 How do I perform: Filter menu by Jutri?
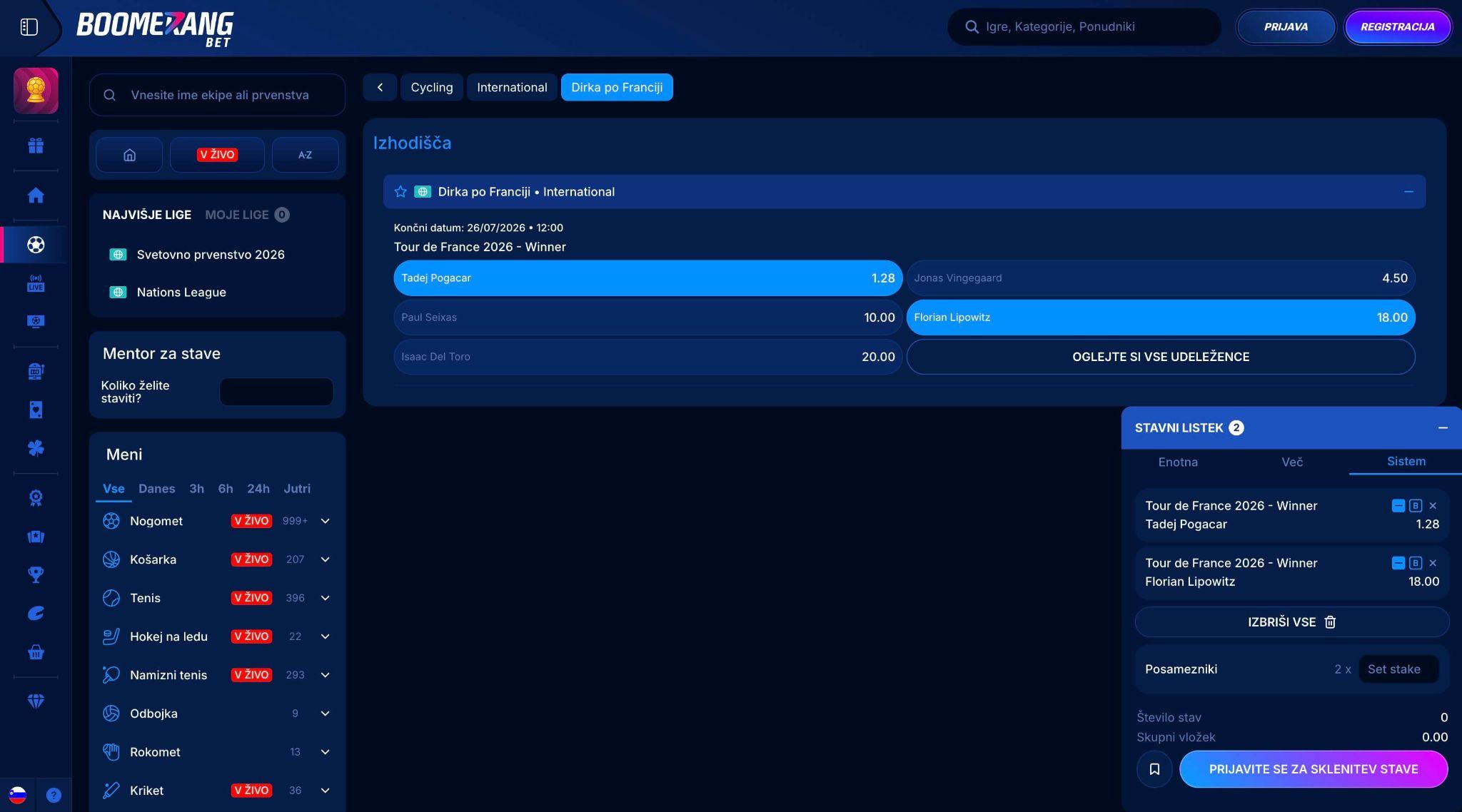297,489
